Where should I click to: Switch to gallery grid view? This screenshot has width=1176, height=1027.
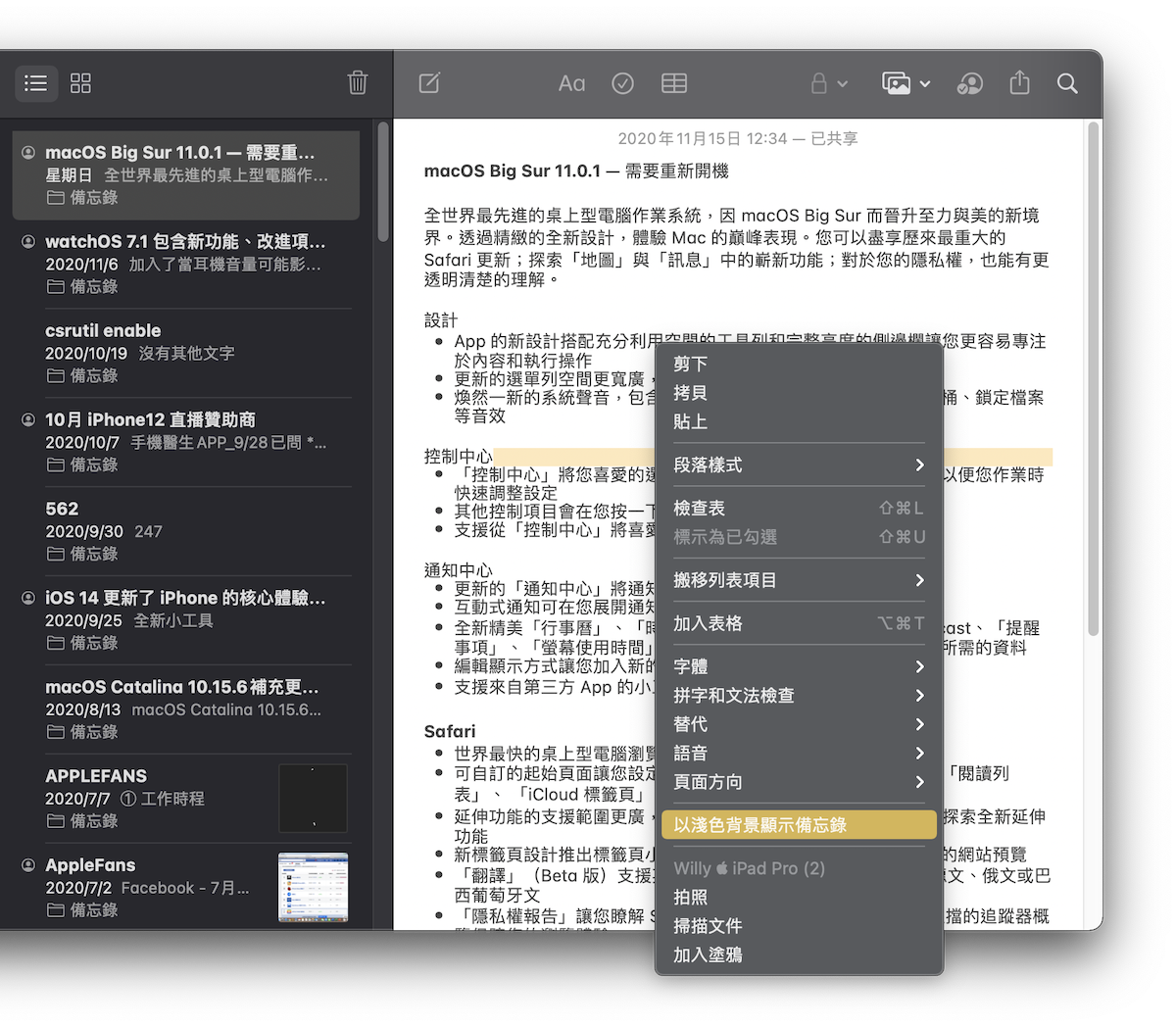[x=81, y=83]
